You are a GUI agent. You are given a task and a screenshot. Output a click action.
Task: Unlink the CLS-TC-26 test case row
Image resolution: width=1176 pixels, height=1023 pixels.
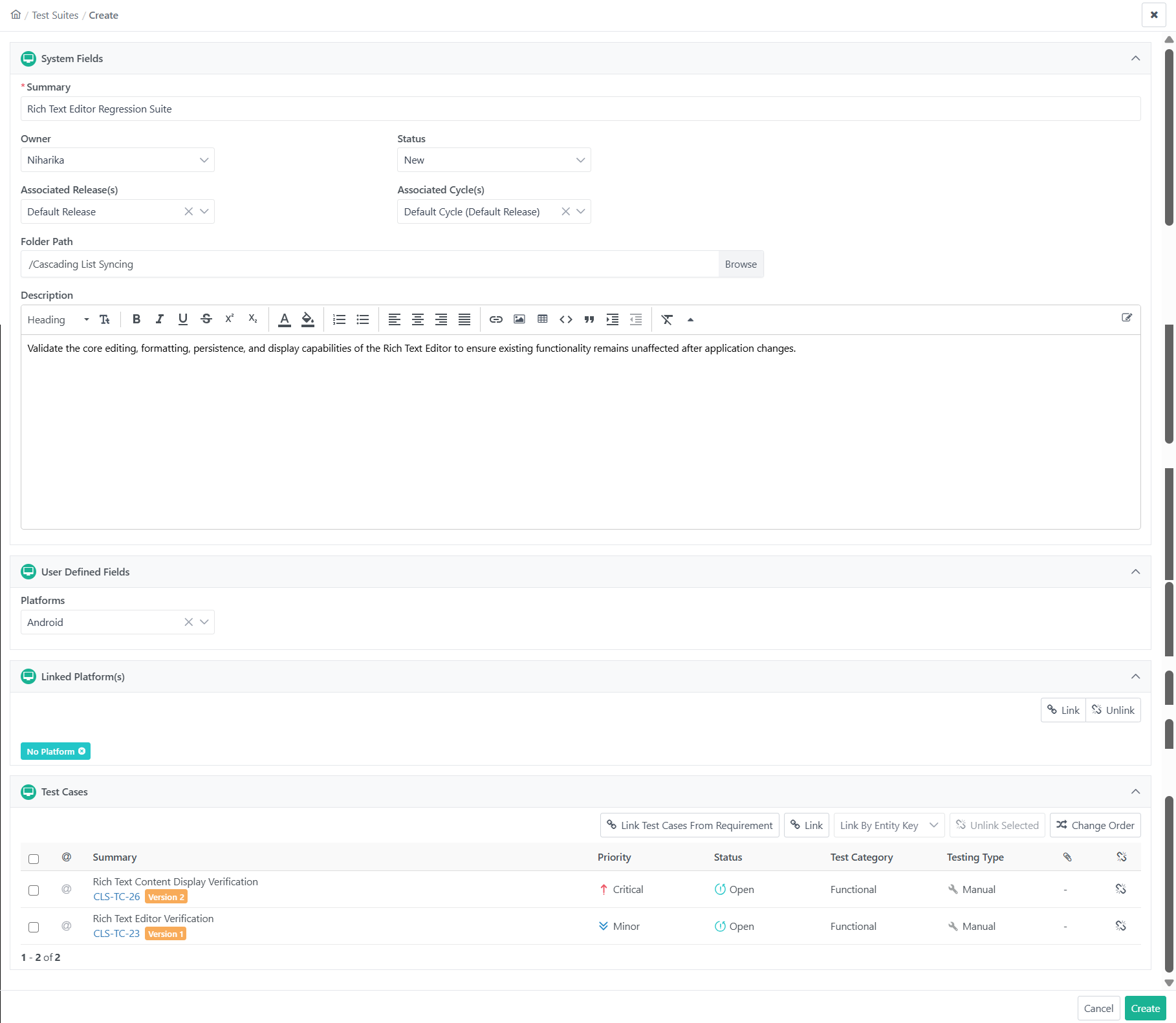pos(1121,889)
